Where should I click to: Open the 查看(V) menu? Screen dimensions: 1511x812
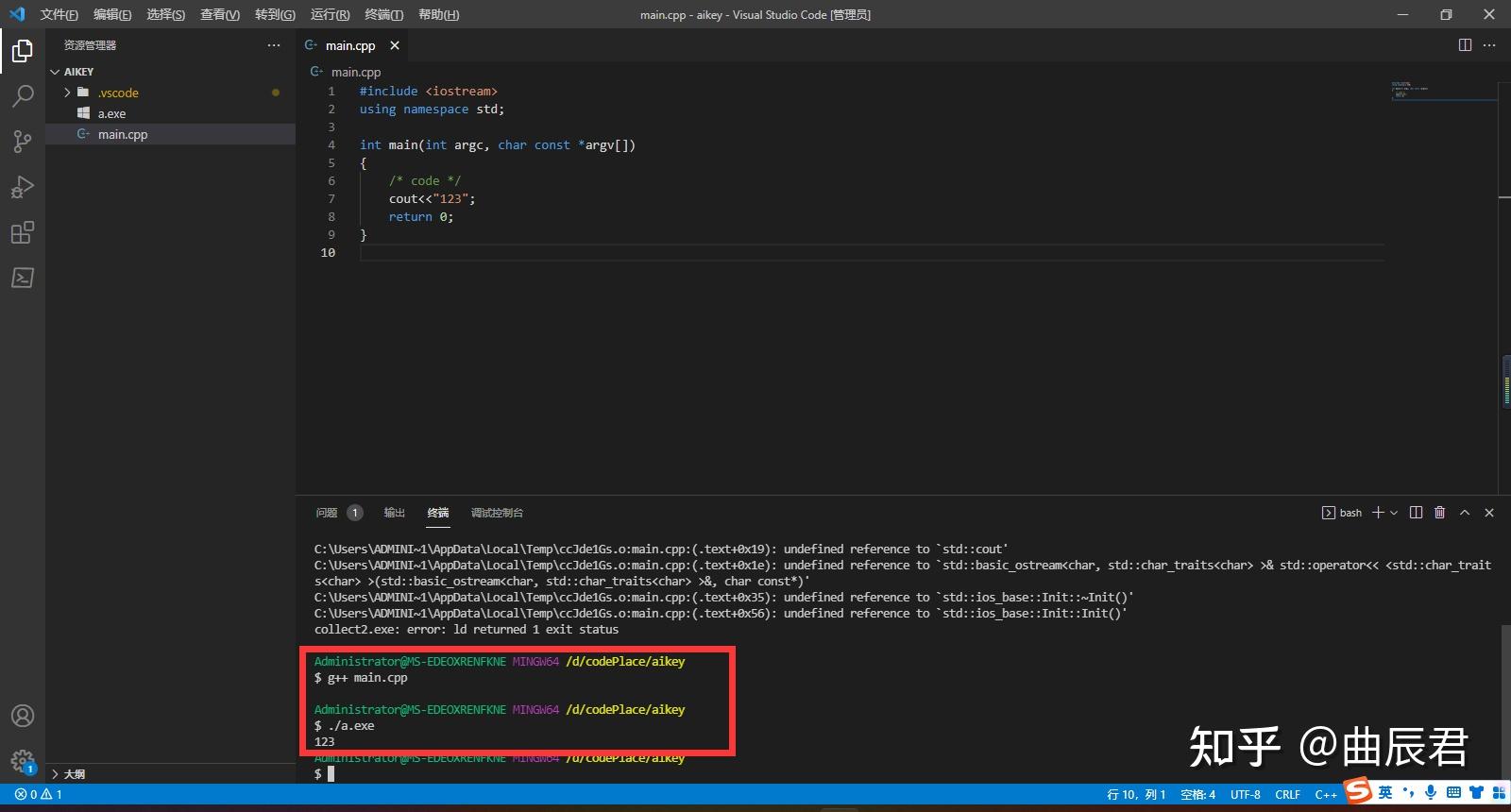220,14
